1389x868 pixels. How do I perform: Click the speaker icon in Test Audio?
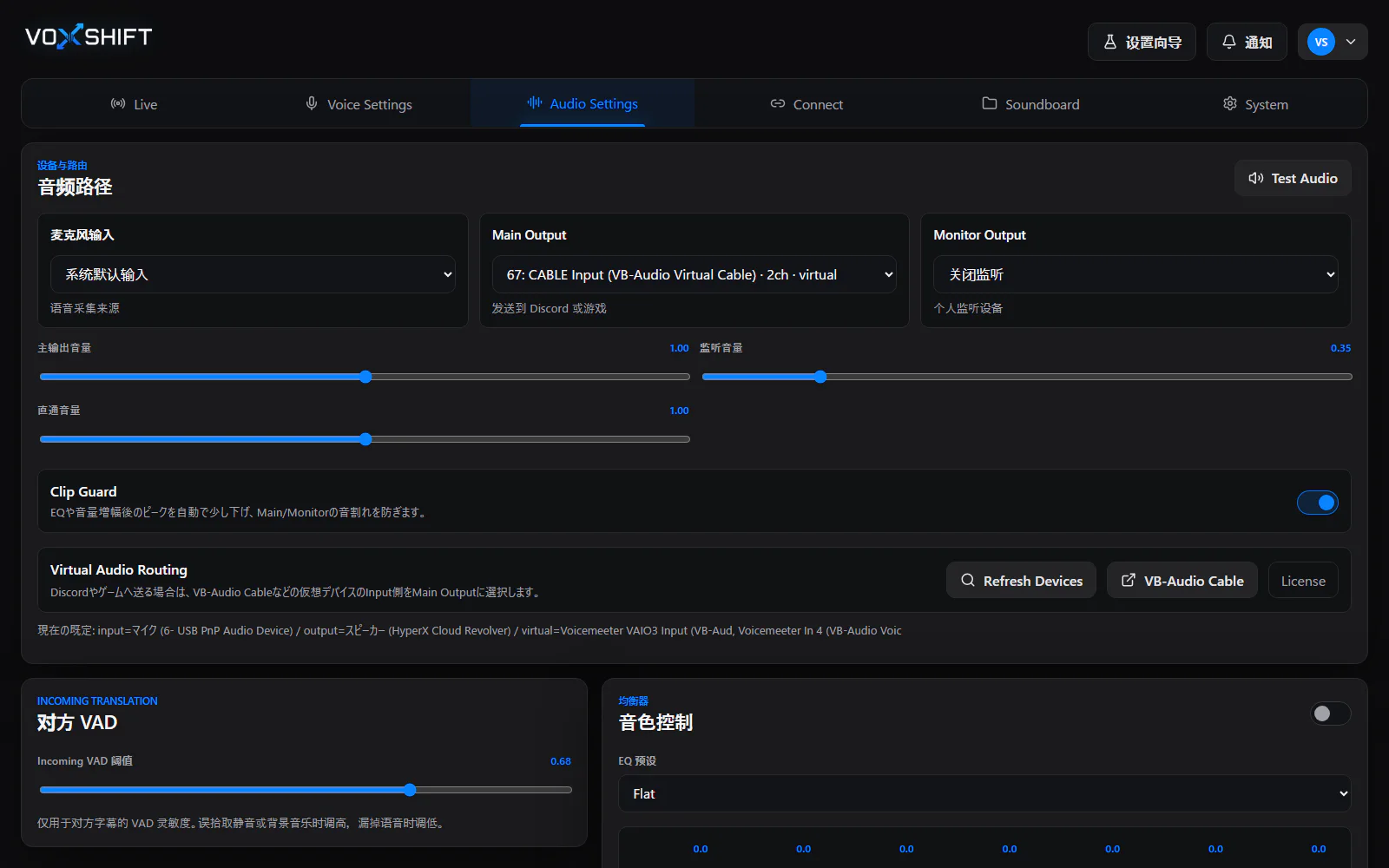(1256, 178)
